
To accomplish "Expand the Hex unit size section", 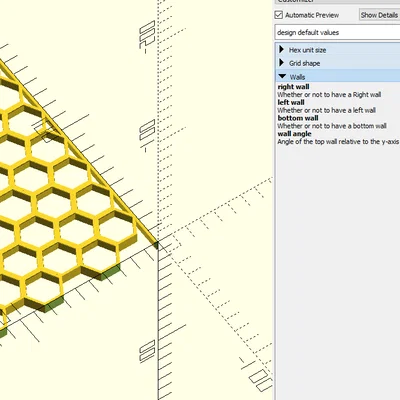I will (282, 50).
